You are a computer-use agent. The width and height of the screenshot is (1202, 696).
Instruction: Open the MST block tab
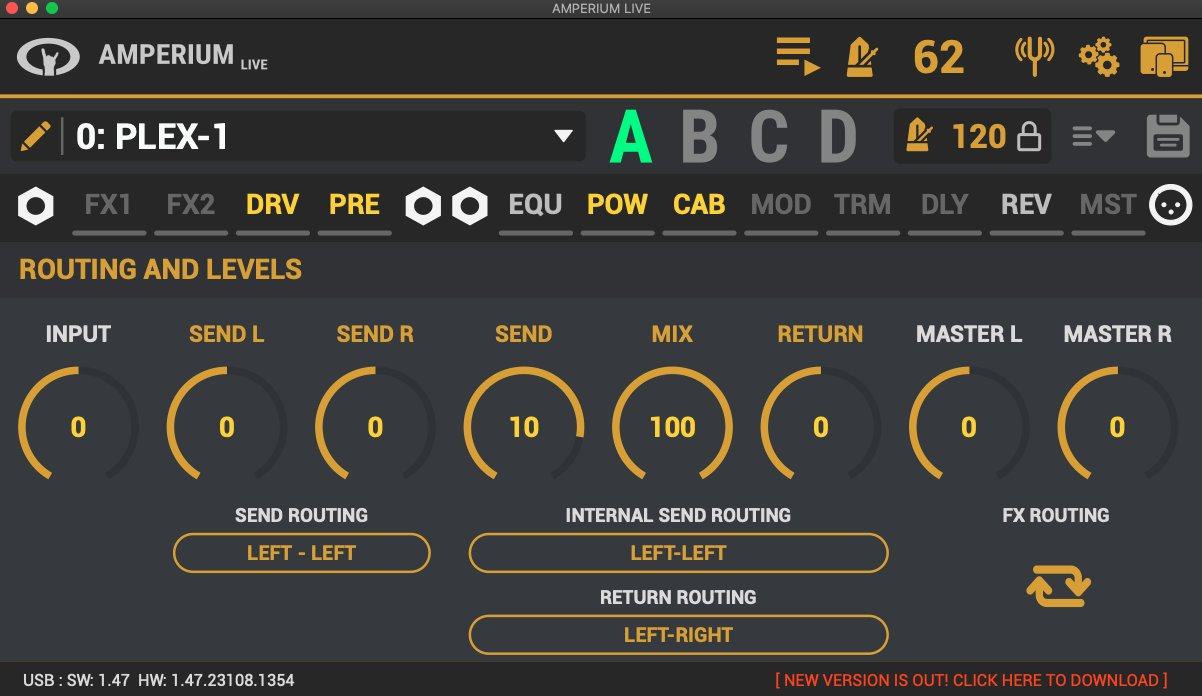click(1108, 205)
